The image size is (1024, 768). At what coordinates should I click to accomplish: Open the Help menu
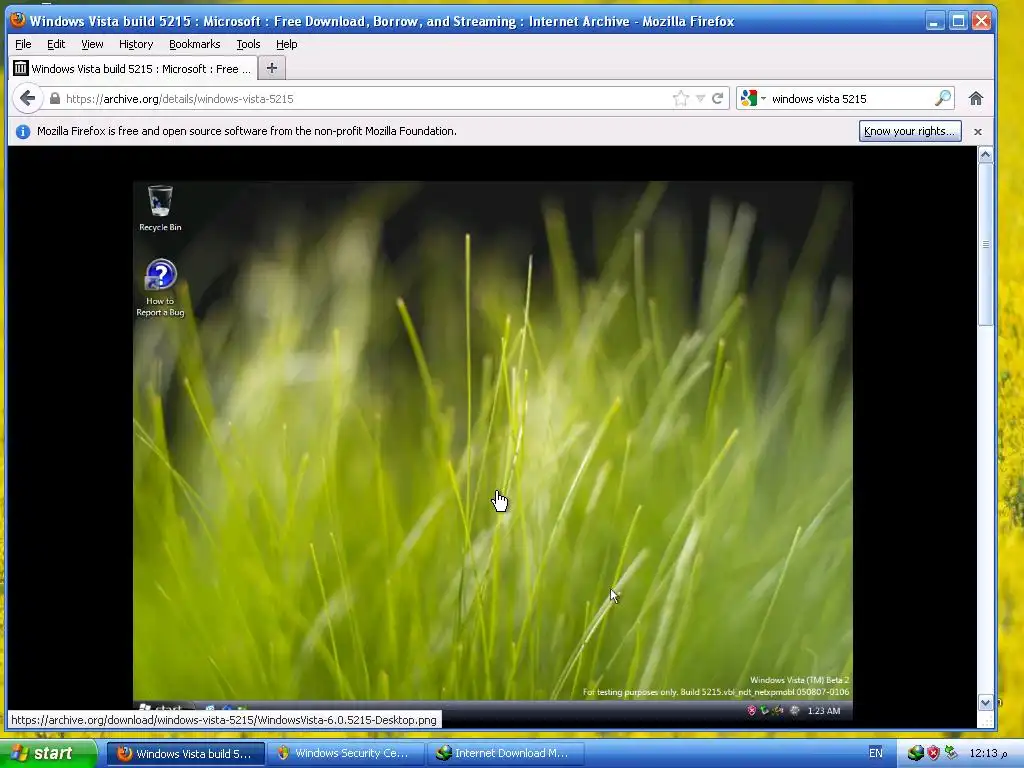pyautogui.click(x=287, y=44)
